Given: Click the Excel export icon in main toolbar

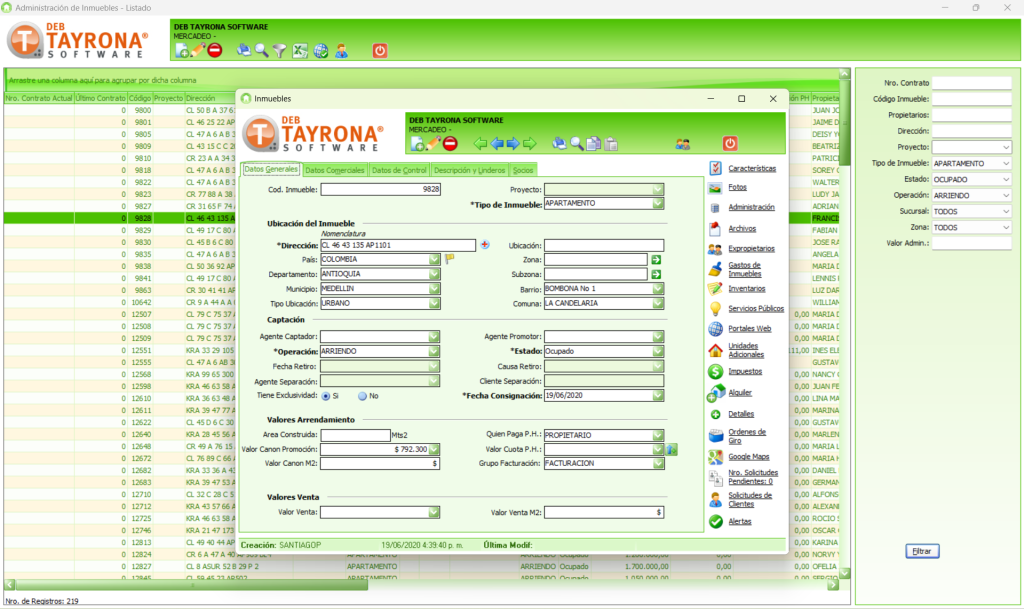Looking at the screenshot, I should 299,50.
